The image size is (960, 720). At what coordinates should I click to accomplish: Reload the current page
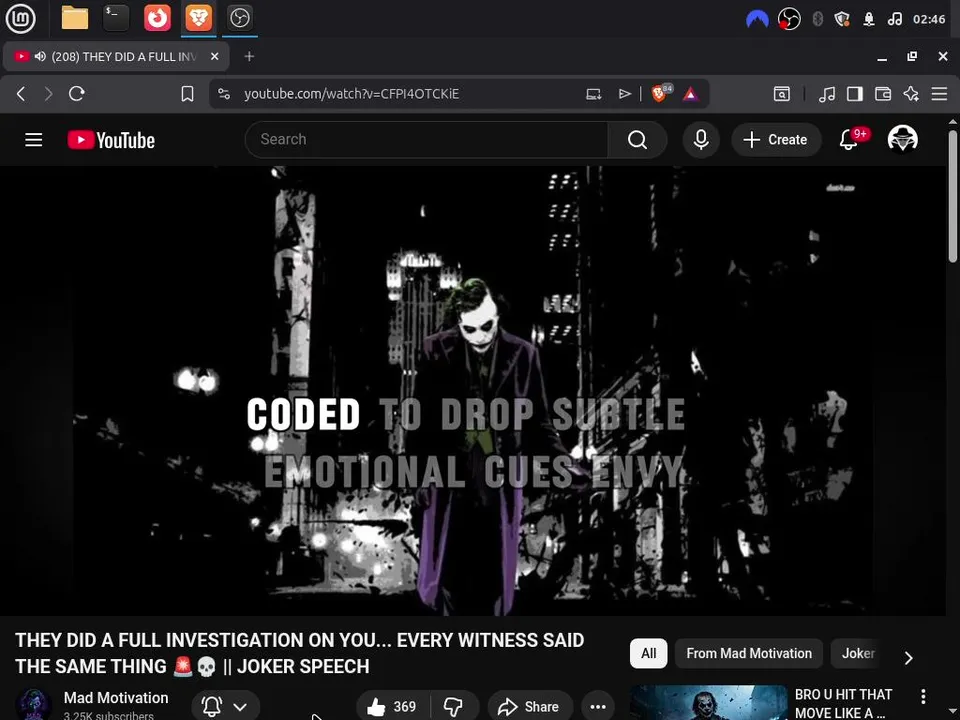tap(77, 94)
